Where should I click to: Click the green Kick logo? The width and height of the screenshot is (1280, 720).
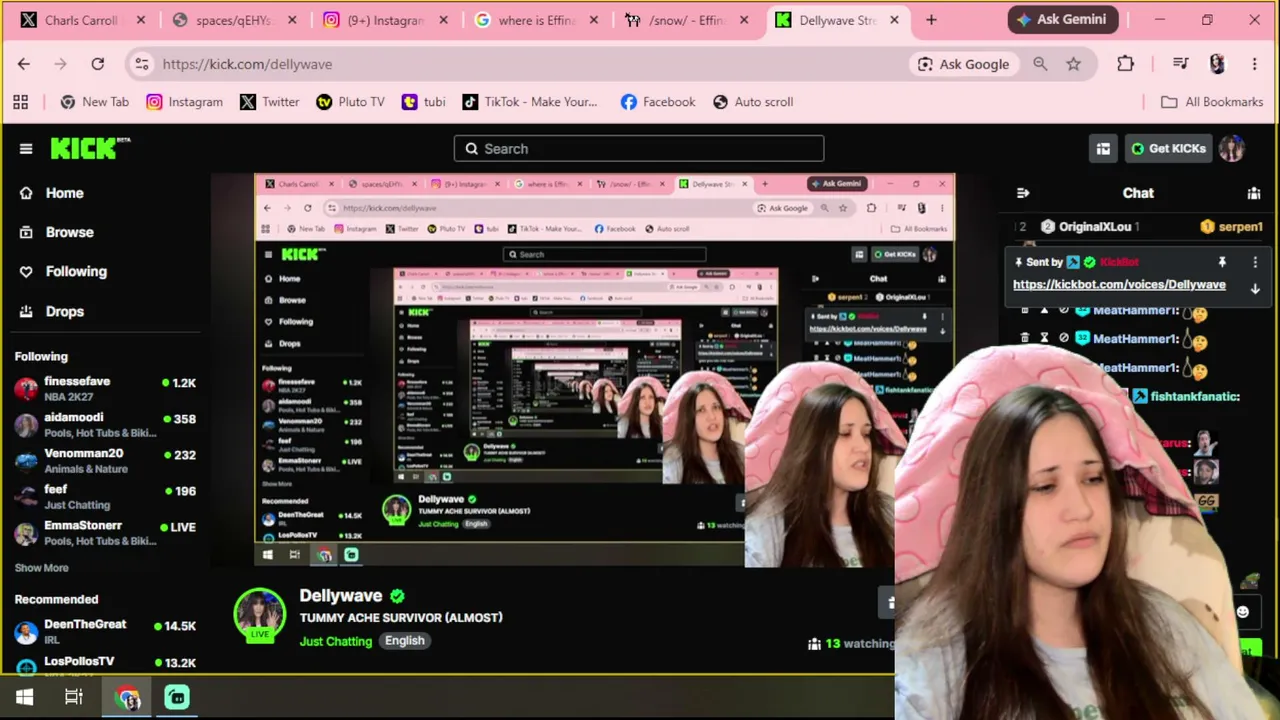[90, 148]
